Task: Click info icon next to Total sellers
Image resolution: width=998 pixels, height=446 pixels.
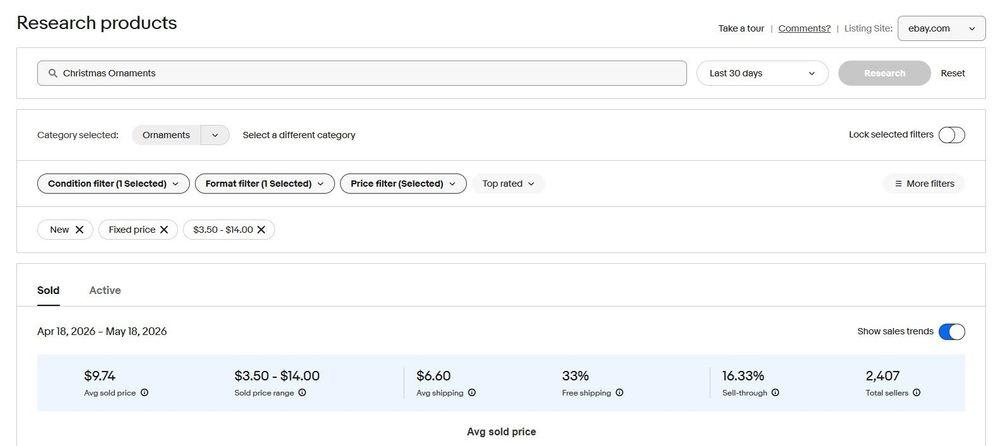Action: (917, 393)
